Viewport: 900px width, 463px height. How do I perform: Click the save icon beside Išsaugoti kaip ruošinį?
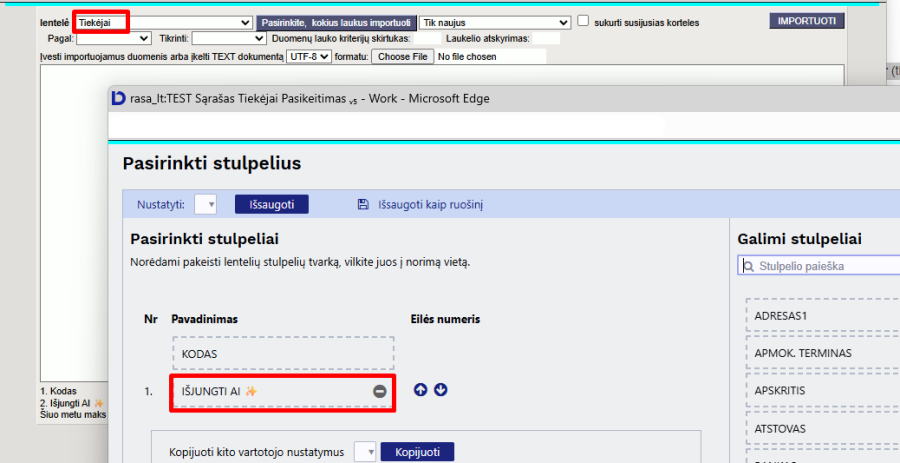[x=363, y=205]
